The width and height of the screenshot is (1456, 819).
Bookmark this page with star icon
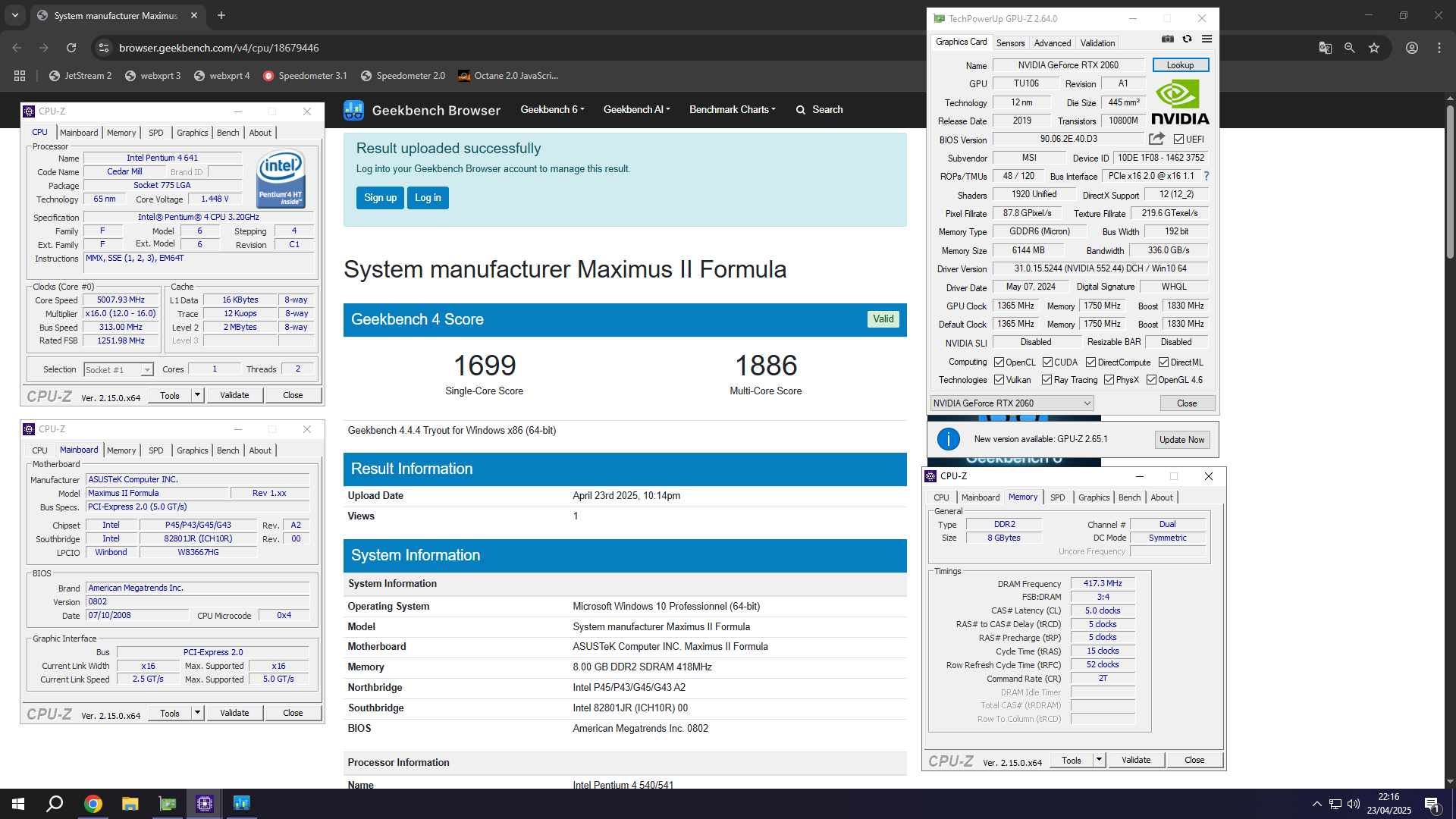click(x=1373, y=48)
